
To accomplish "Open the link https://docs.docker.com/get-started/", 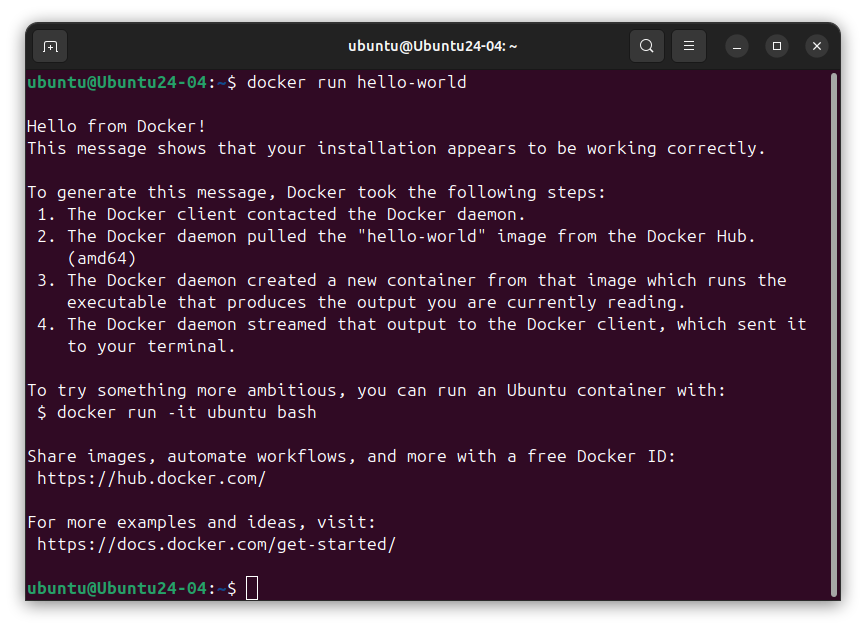I will (x=216, y=544).
